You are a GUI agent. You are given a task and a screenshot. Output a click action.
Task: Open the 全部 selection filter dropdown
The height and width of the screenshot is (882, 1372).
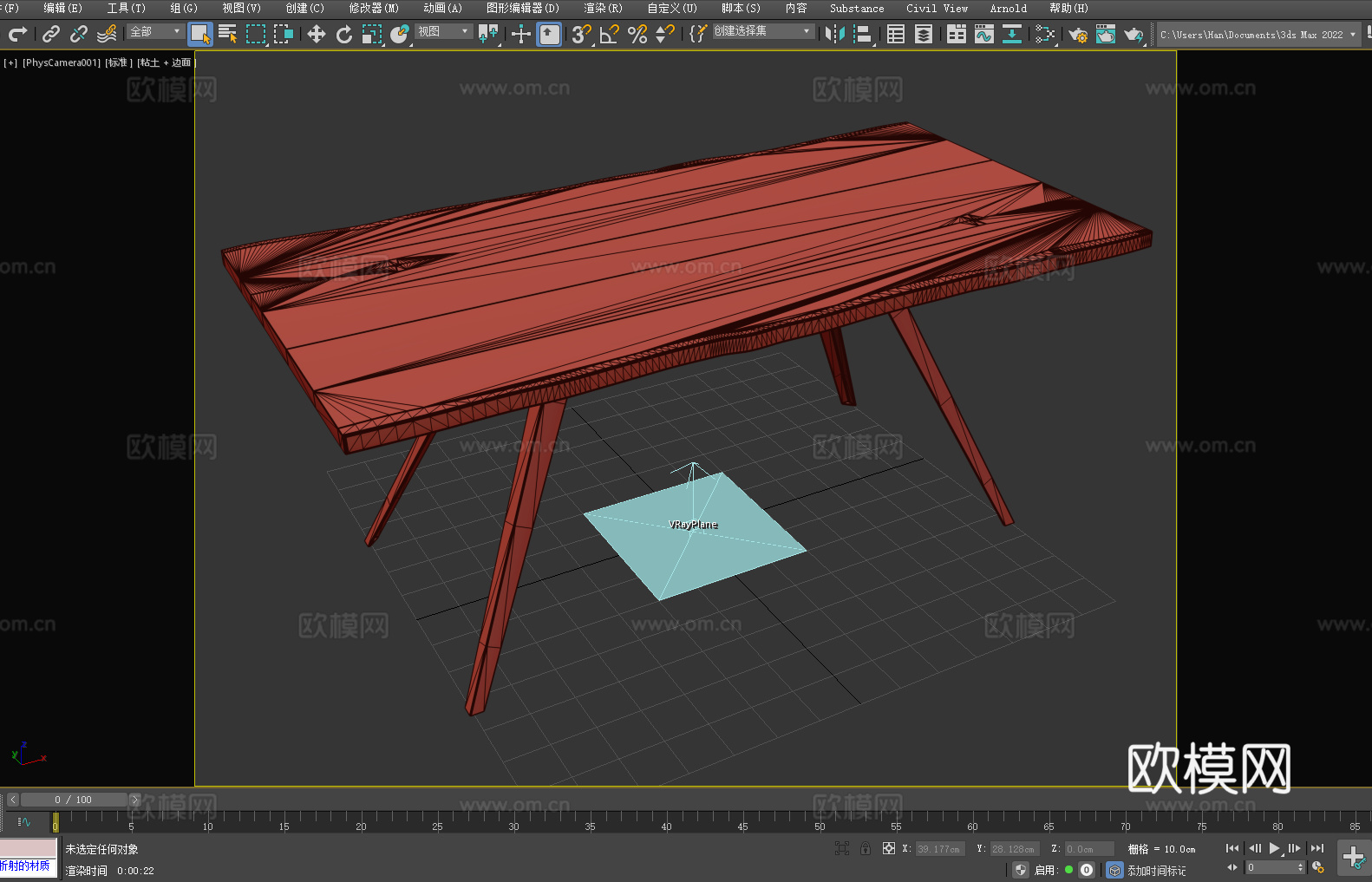[155, 31]
